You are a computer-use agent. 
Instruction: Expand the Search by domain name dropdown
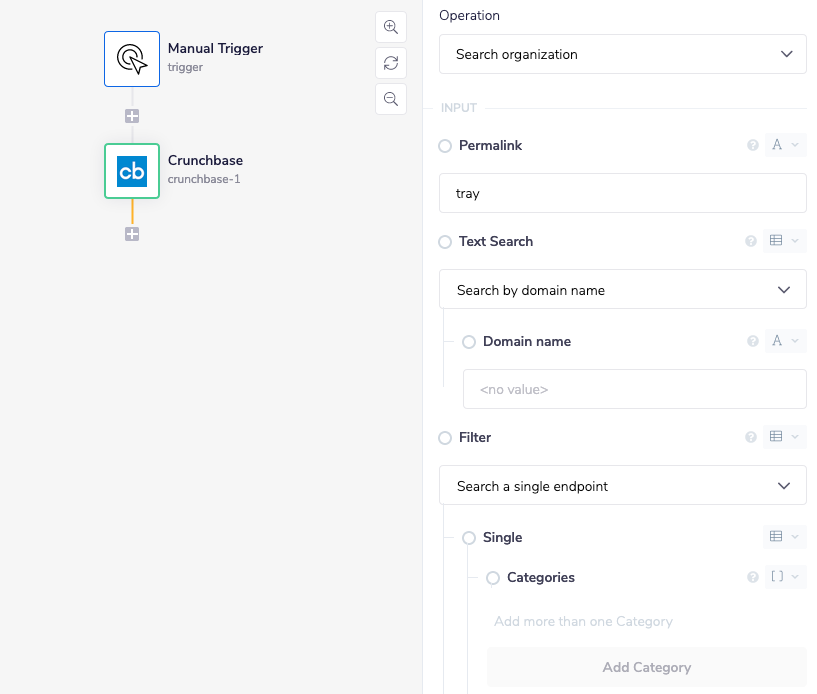tap(622, 290)
